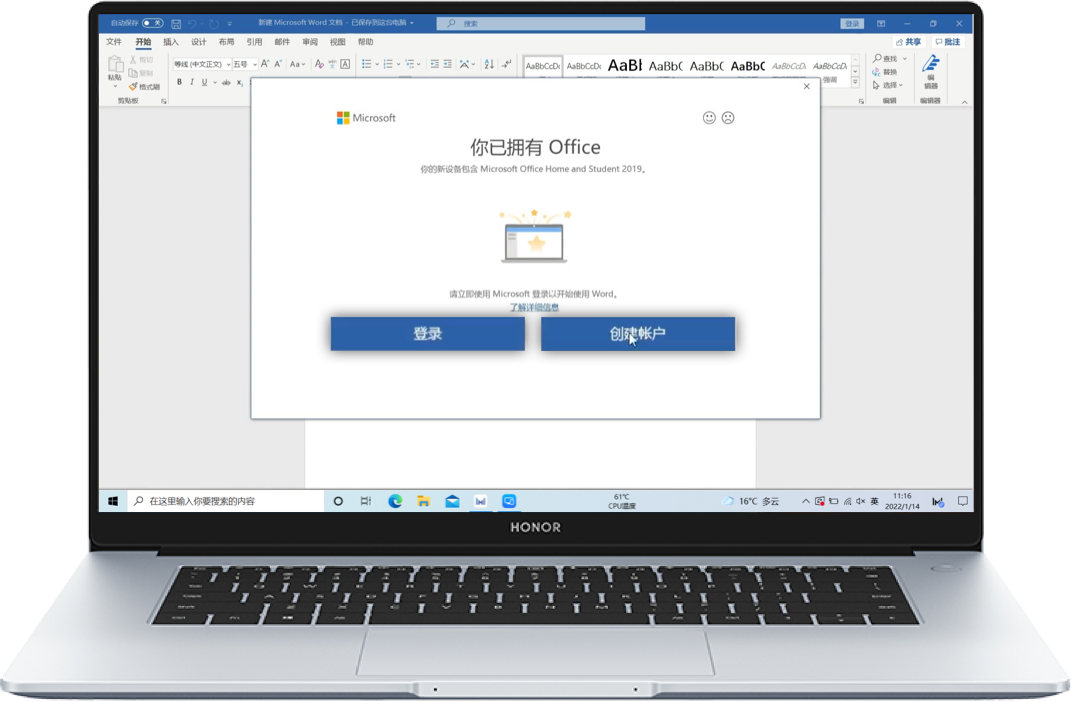Click the Save icon in title bar

176,23
